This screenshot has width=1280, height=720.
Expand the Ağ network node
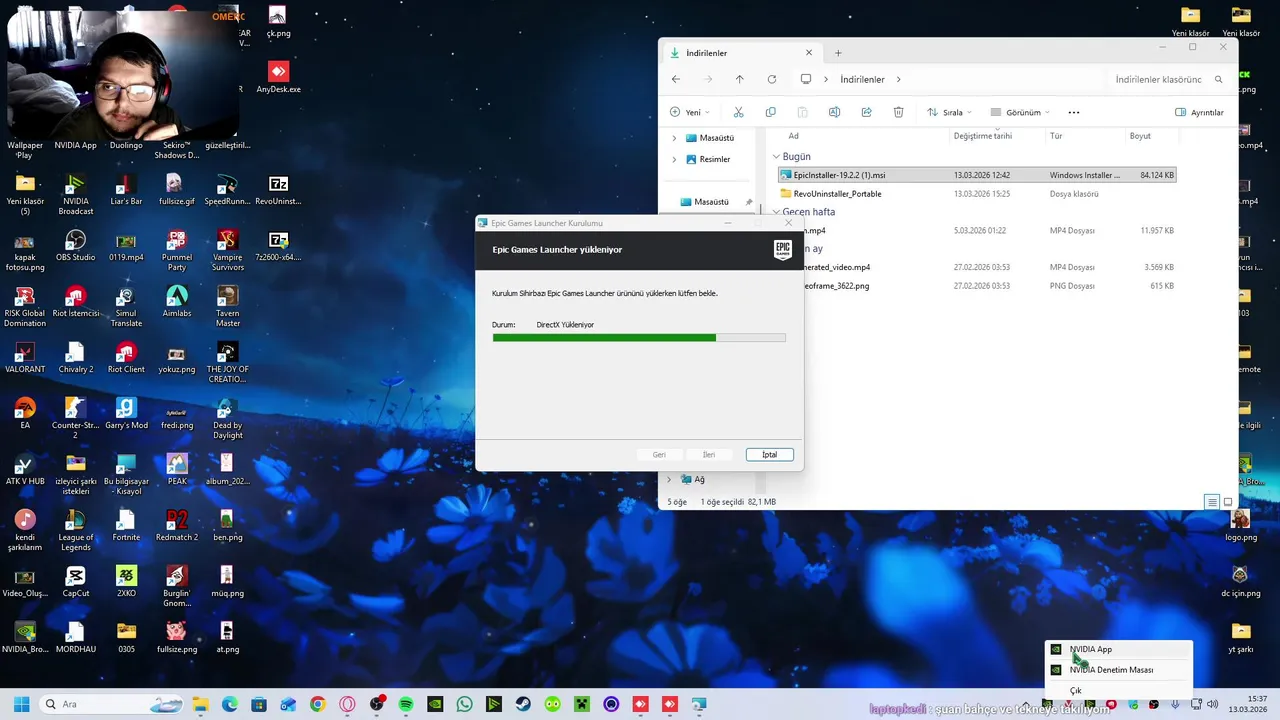click(x=669, y=479)
